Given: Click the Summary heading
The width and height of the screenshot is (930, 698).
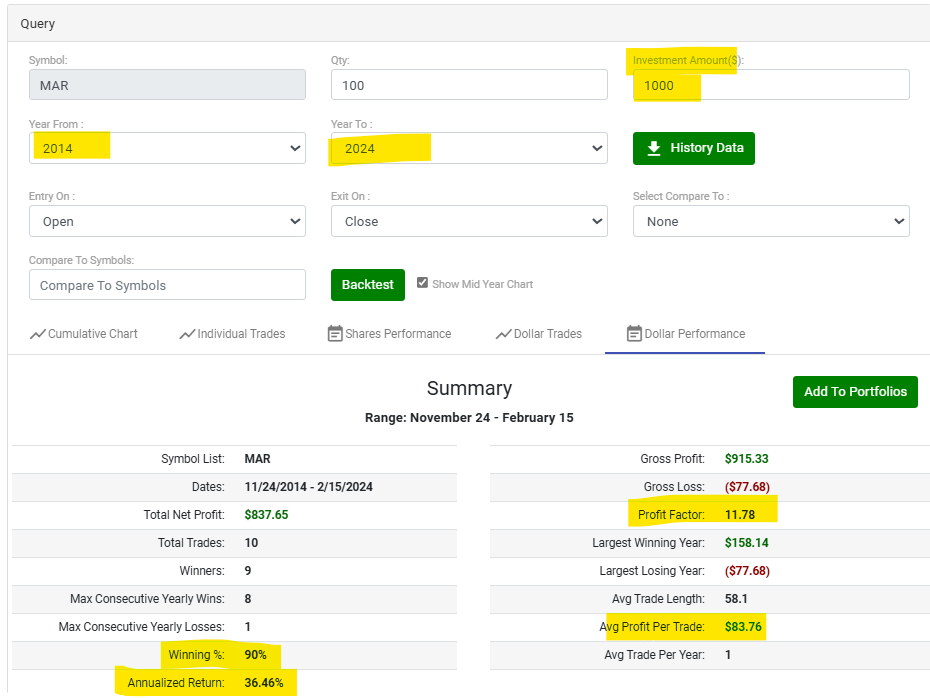Looking at the screenshot, I should (469, 388).
